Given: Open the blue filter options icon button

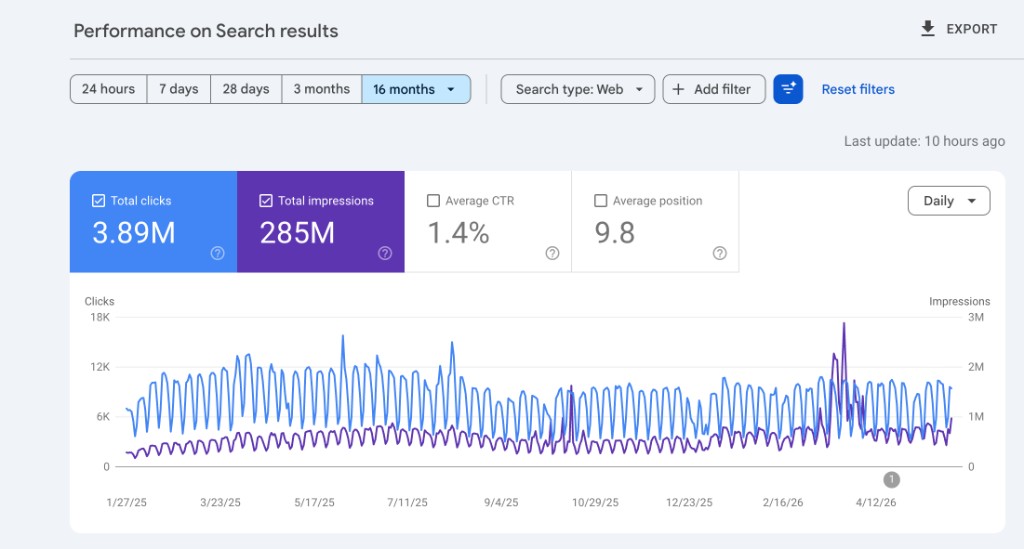Looking at the screenshot, I should coord(788,89).
